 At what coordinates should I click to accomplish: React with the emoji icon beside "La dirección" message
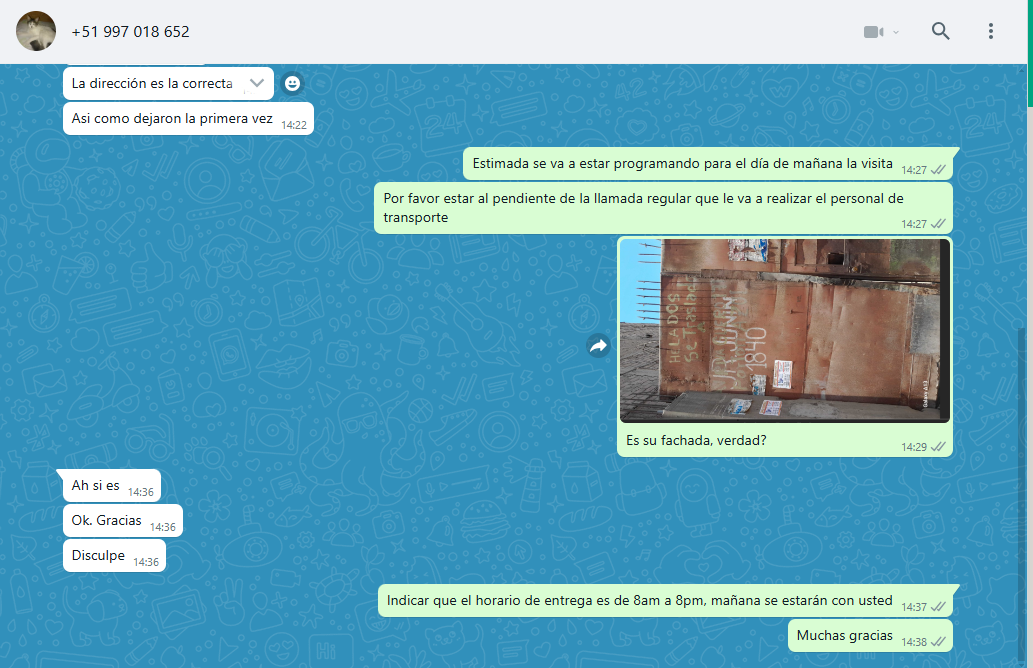click(x=292, y=83)
